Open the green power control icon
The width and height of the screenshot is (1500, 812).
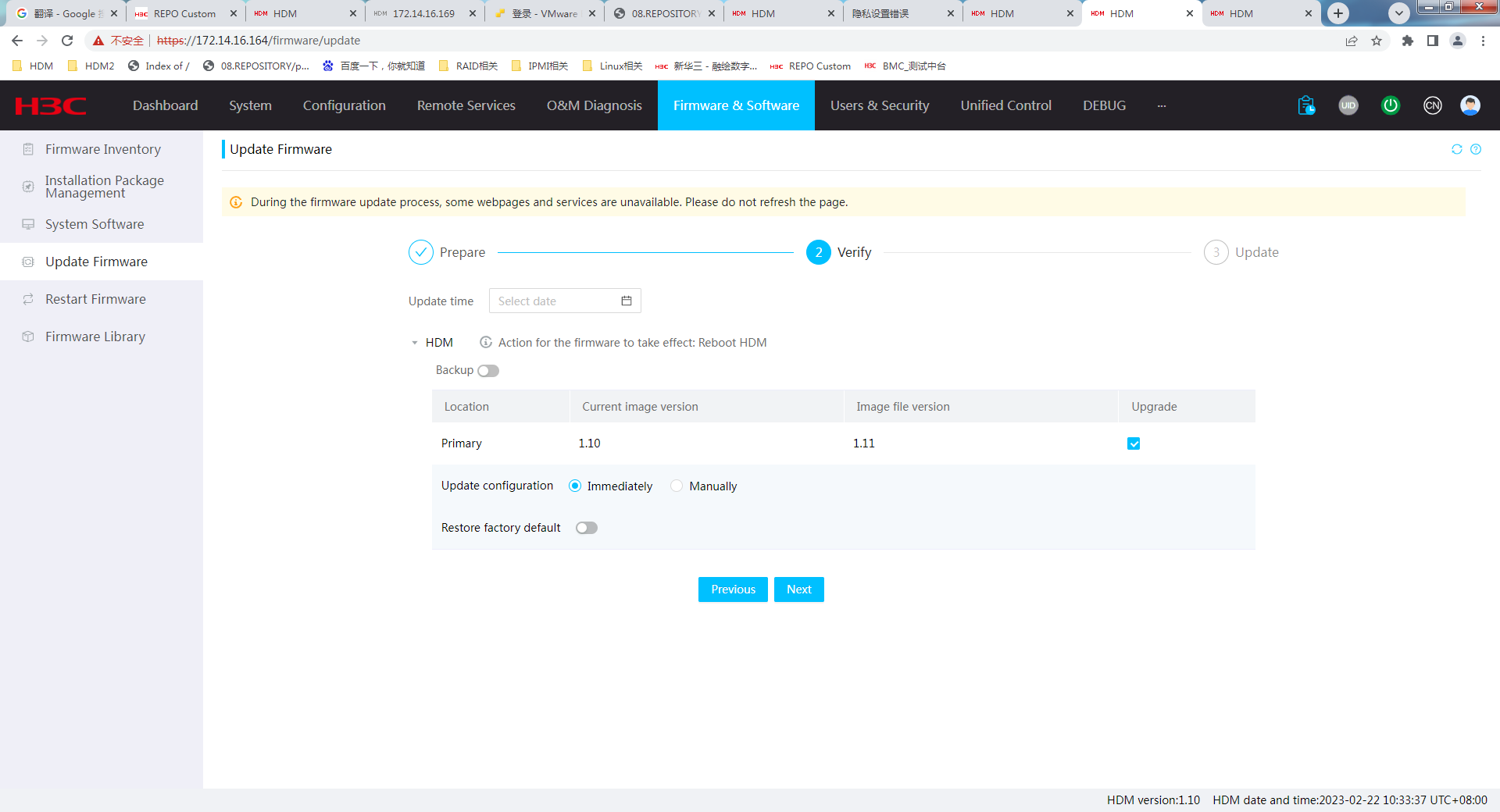pos(1391,105)
